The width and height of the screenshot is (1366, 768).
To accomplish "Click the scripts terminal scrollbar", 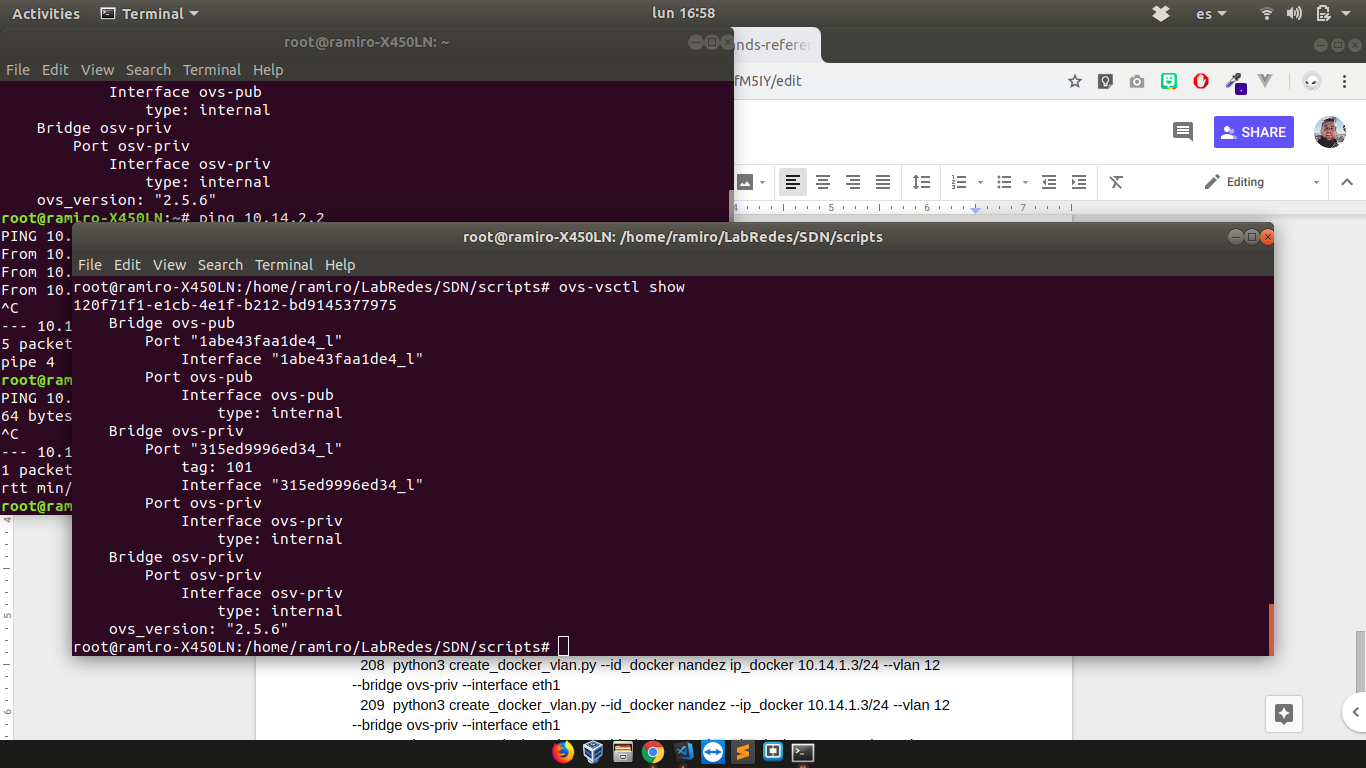I will [1270, 628].
